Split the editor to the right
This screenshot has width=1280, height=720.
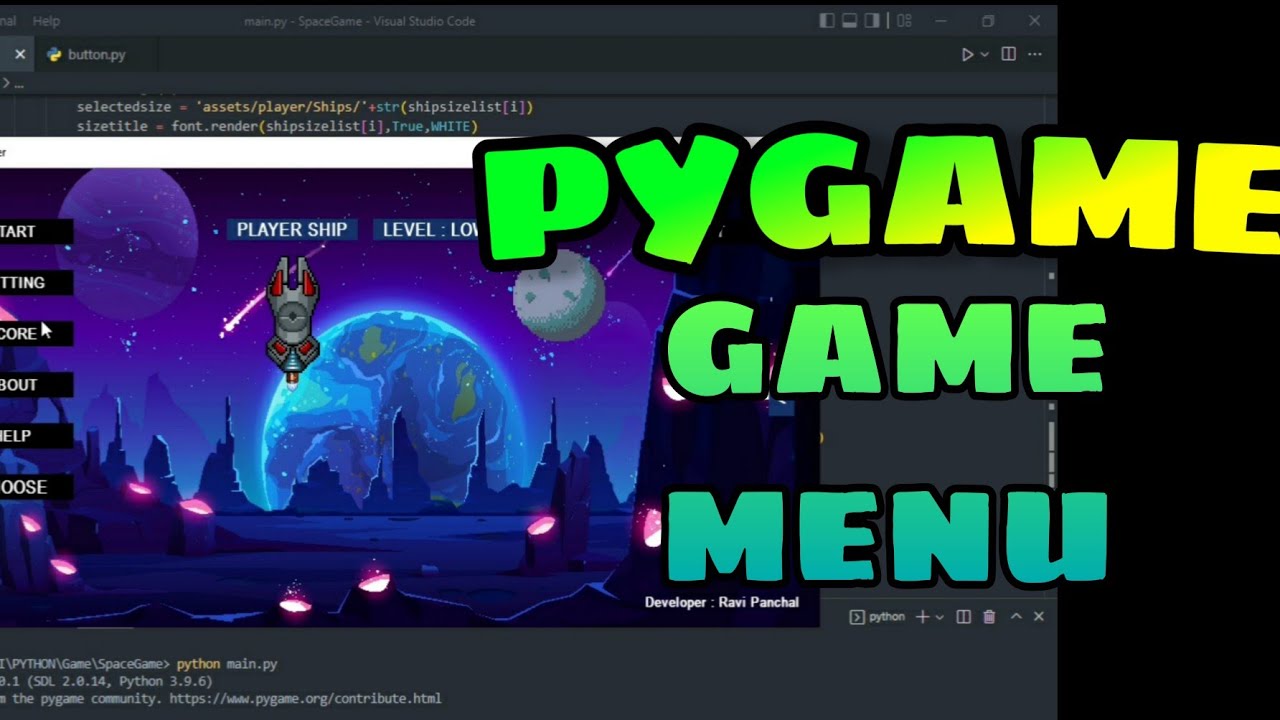tap(1008, 54)
